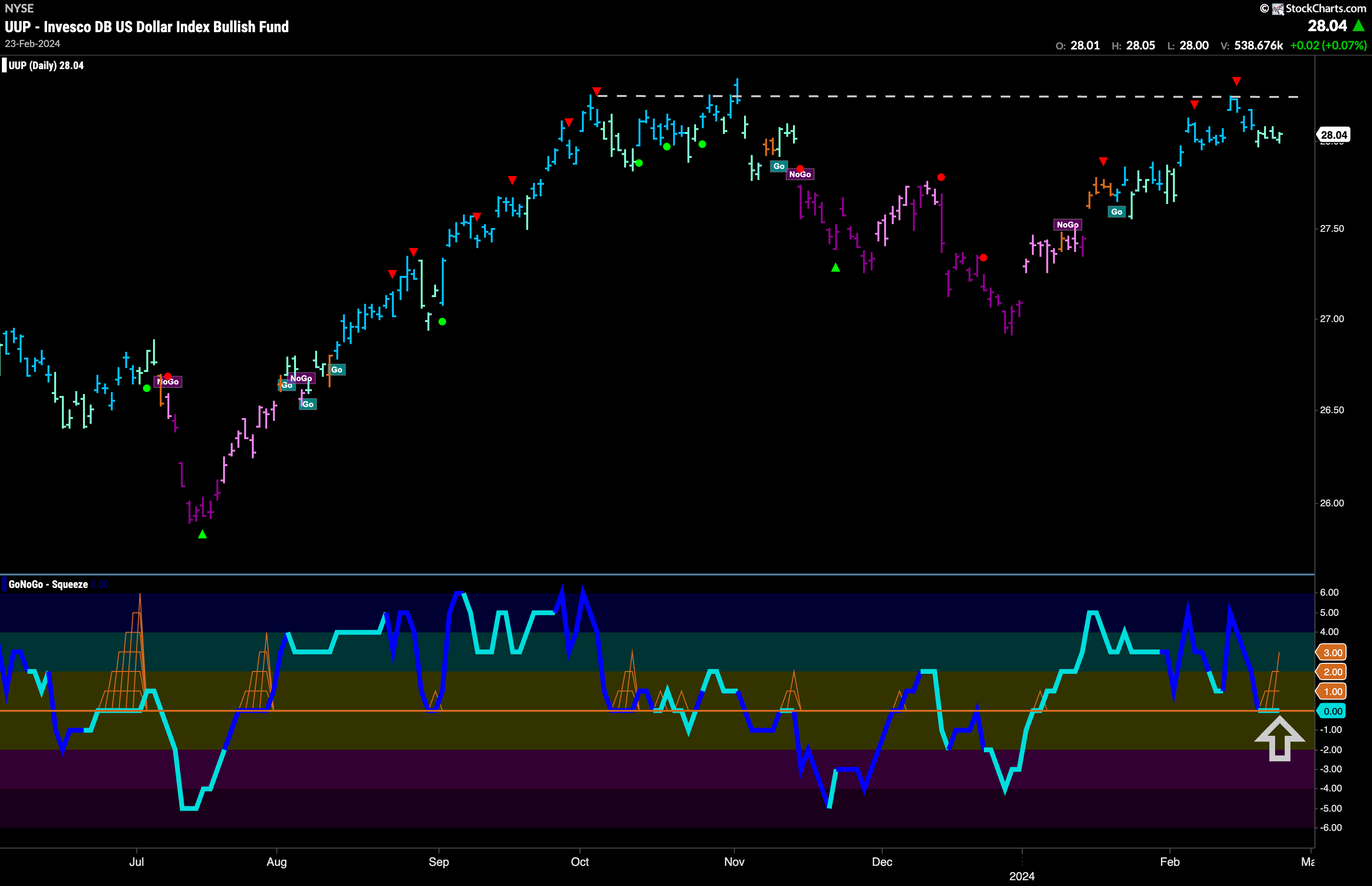Viewport: 1372px width, 886px height.
Task: Click the green triangle marker in late November
Action: point(836,267)
